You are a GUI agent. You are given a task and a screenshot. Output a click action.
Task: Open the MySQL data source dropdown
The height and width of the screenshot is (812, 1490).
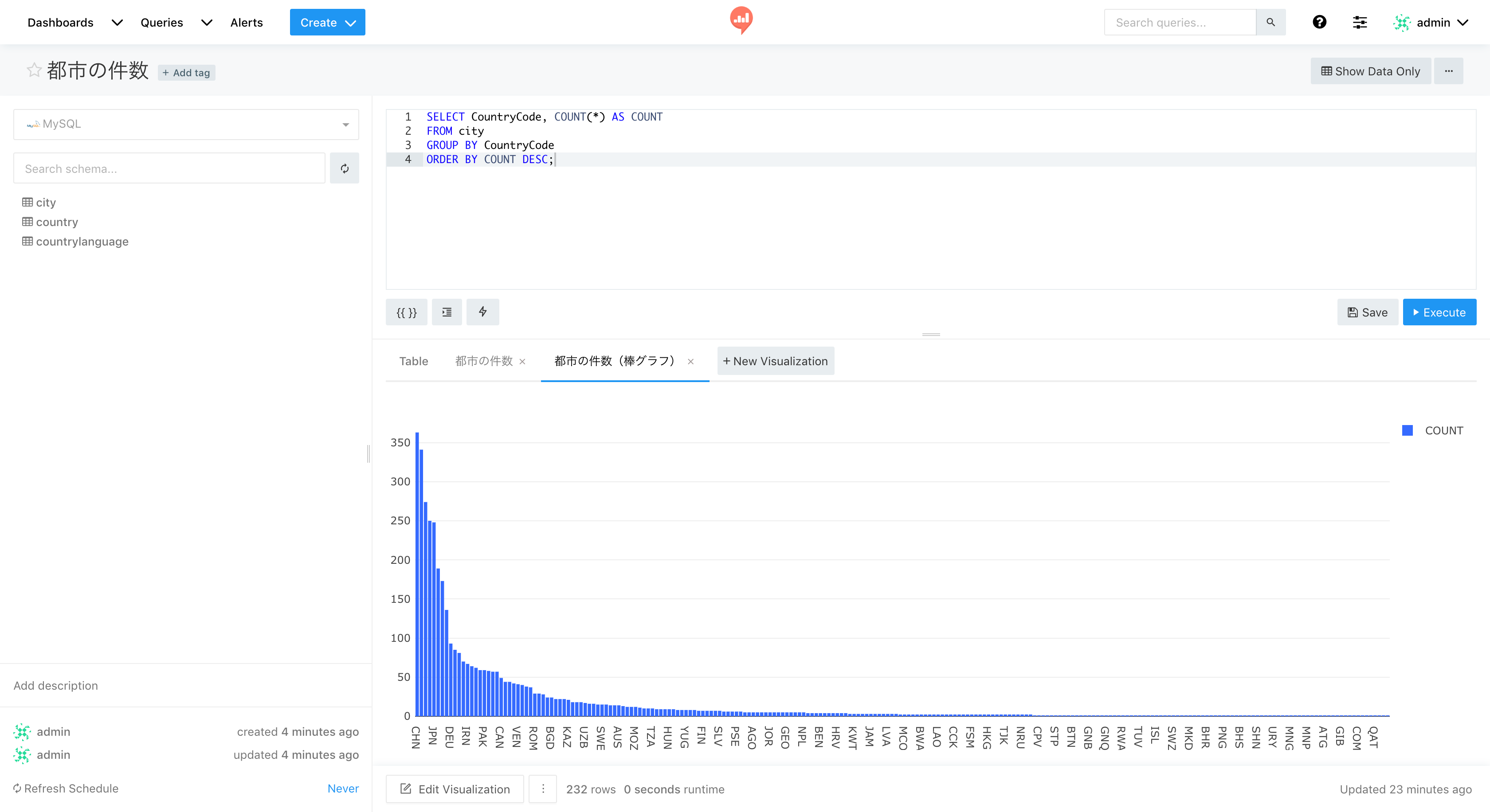click(x=186, y=124)
